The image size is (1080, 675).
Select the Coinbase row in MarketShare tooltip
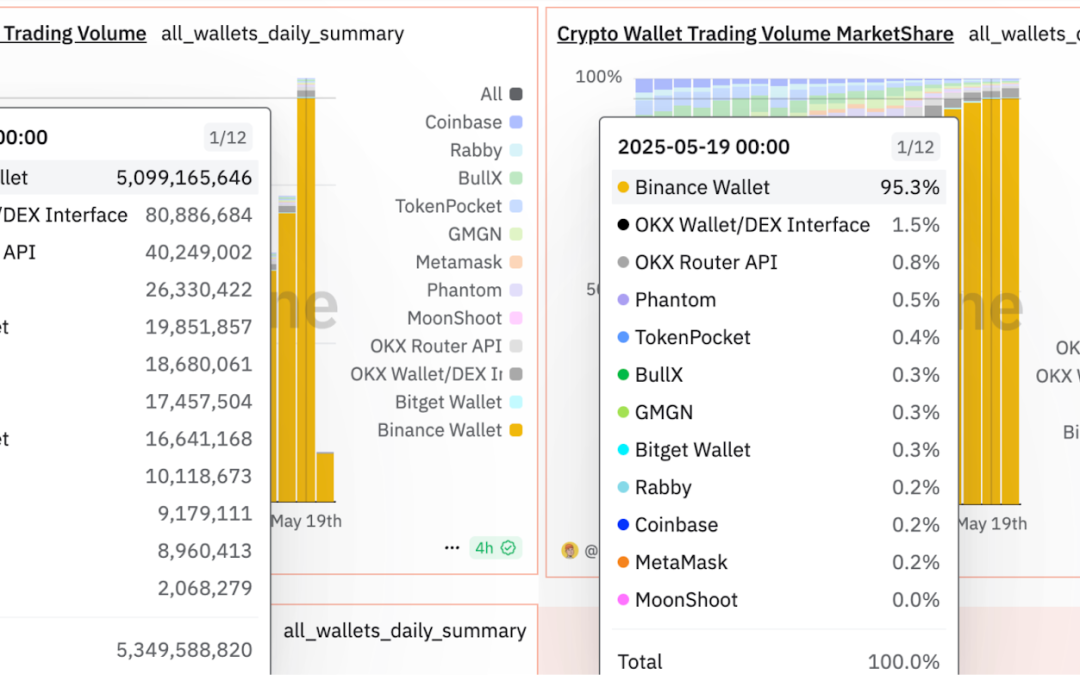779,525
